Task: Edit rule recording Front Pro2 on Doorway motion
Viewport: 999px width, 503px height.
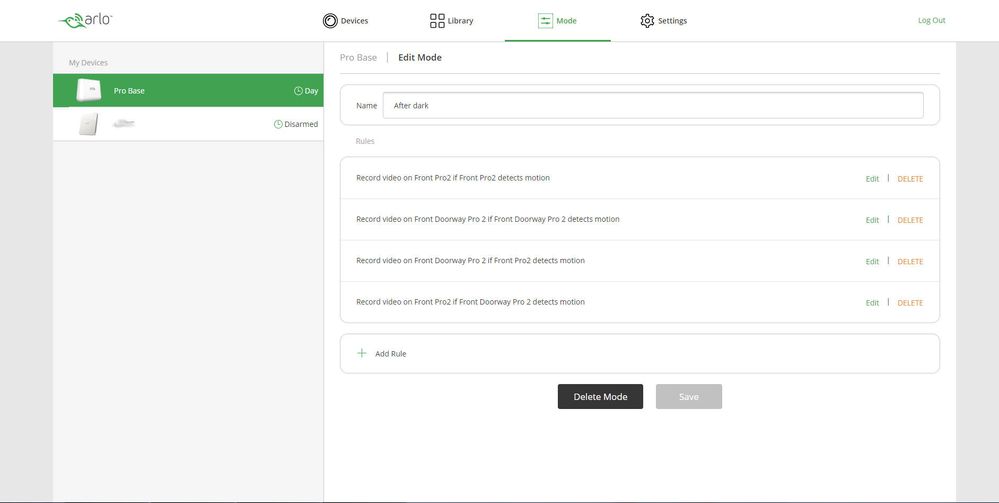Action: [872, 303]
